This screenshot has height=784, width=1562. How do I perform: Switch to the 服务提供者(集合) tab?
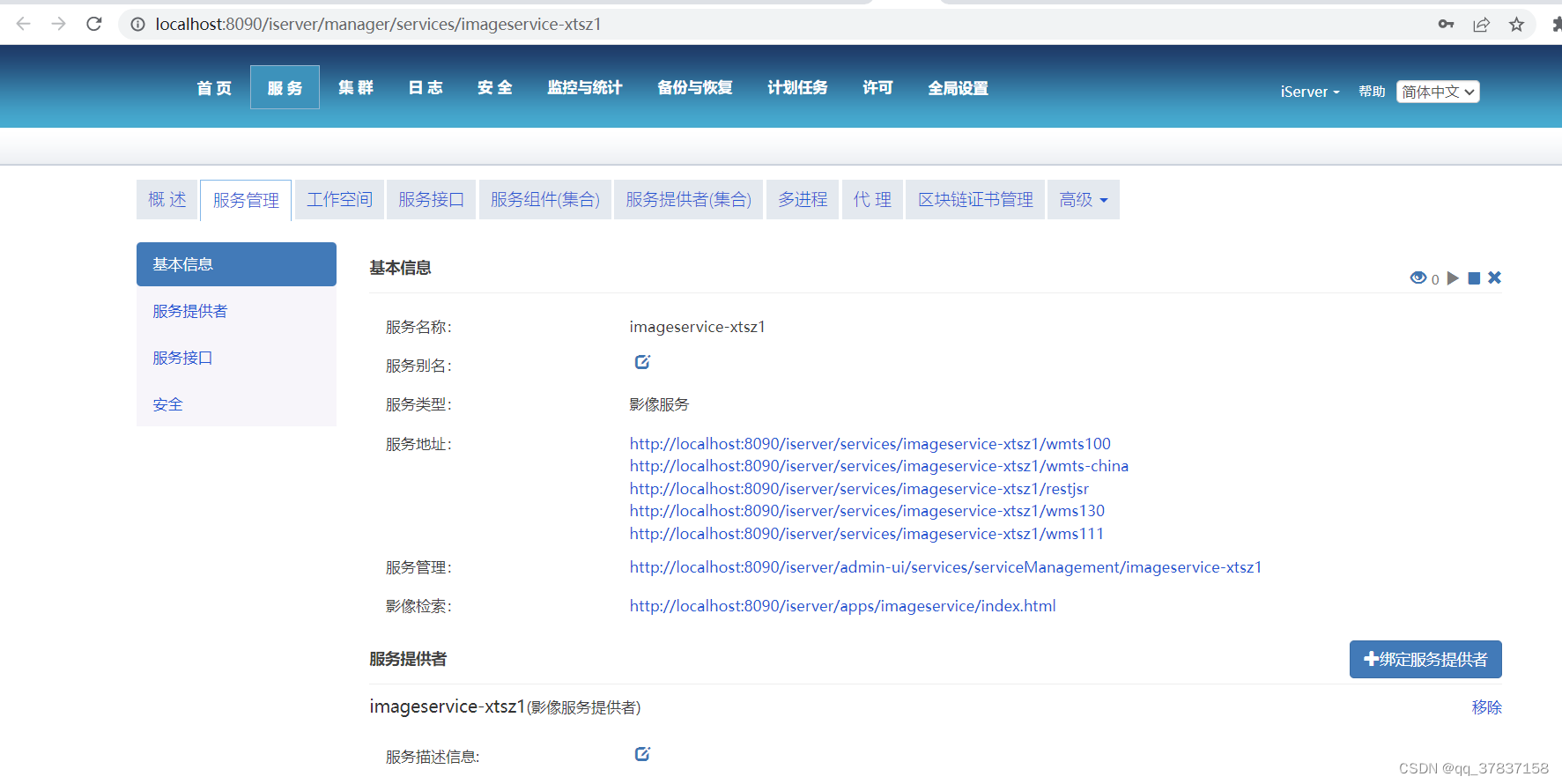tap(689, 200)
